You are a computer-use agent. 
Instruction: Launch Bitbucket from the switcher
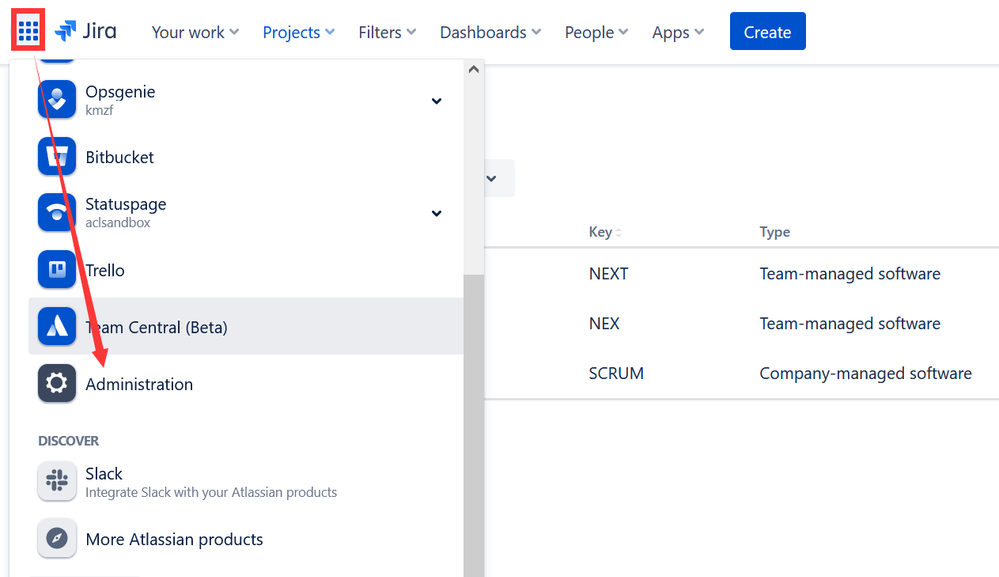tap(57, 157)
